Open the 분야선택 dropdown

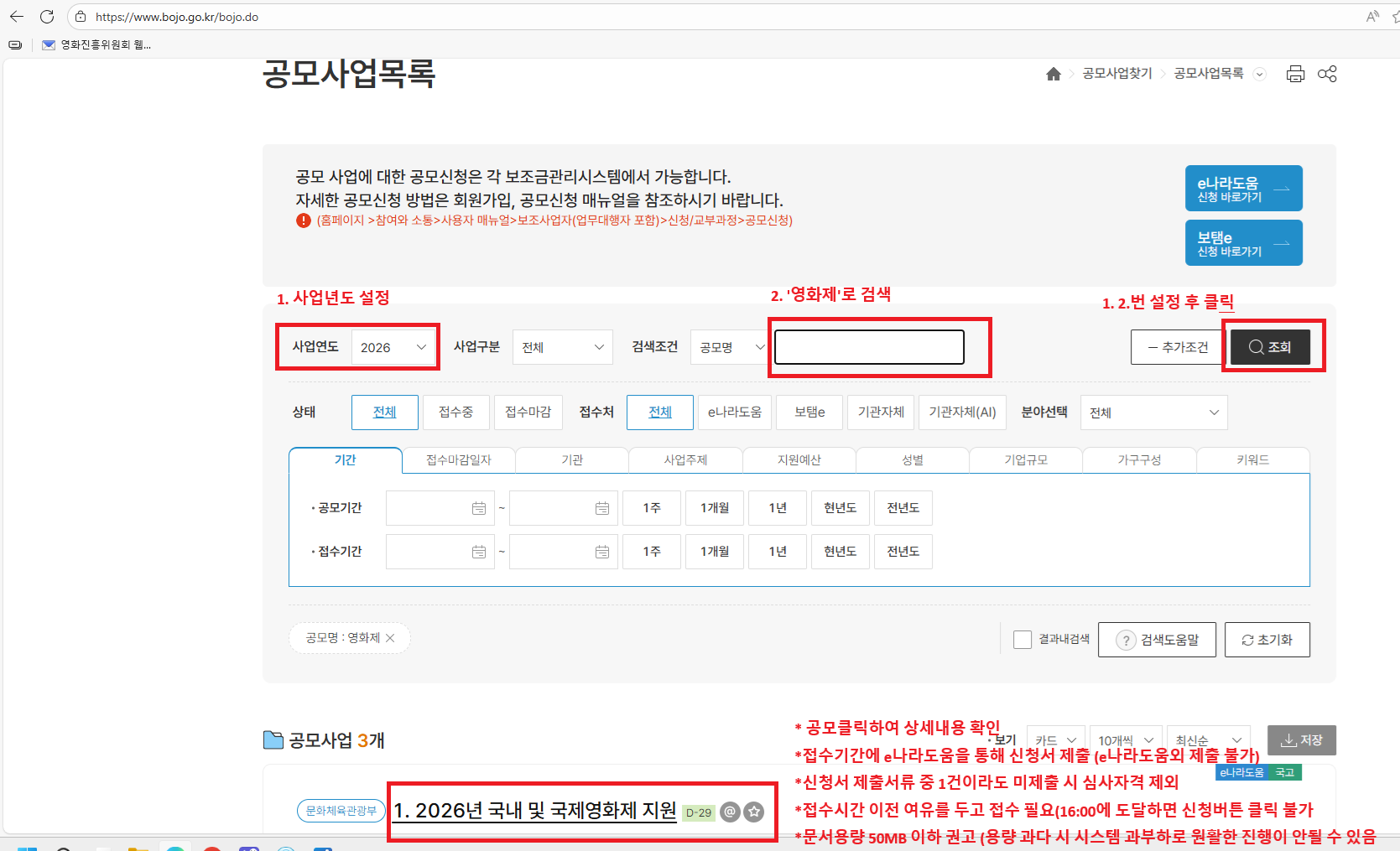[x=1153, y=413]
